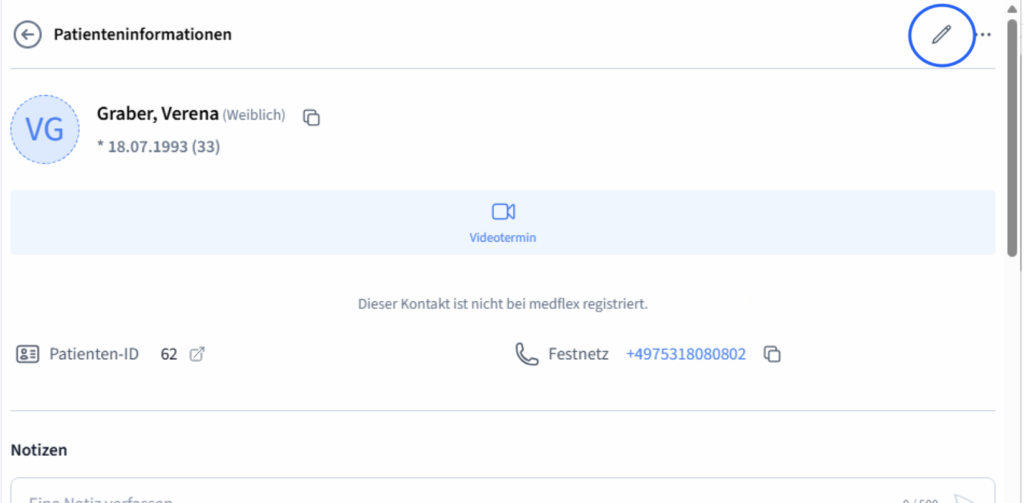1024x503 pixels.
Task: Click the scroll-up arrow atop the scrollbar
Action: [x=1012, y=8]
